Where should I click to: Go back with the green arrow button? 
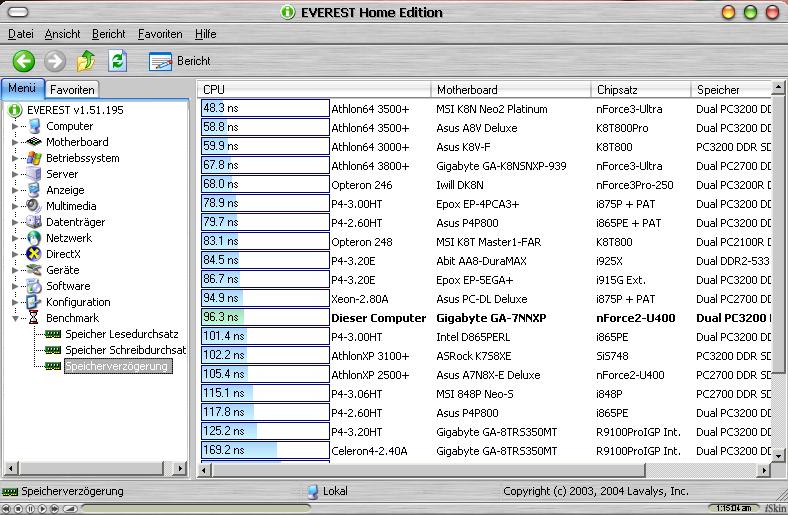click(x=24, y=61)
